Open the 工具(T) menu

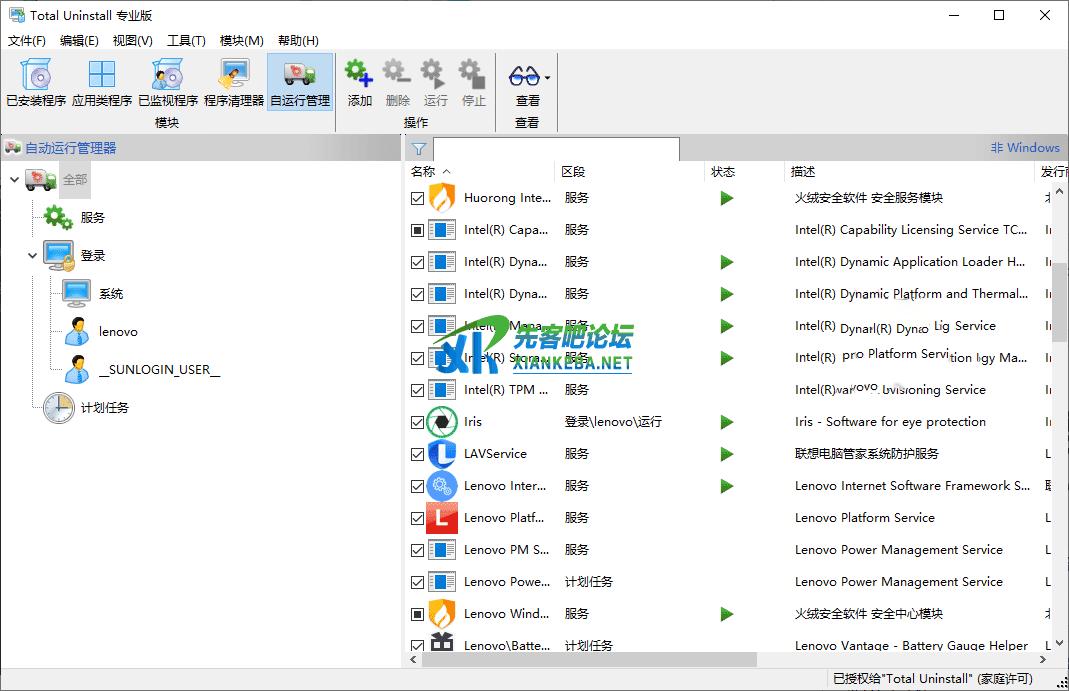[x=186, y=41]
